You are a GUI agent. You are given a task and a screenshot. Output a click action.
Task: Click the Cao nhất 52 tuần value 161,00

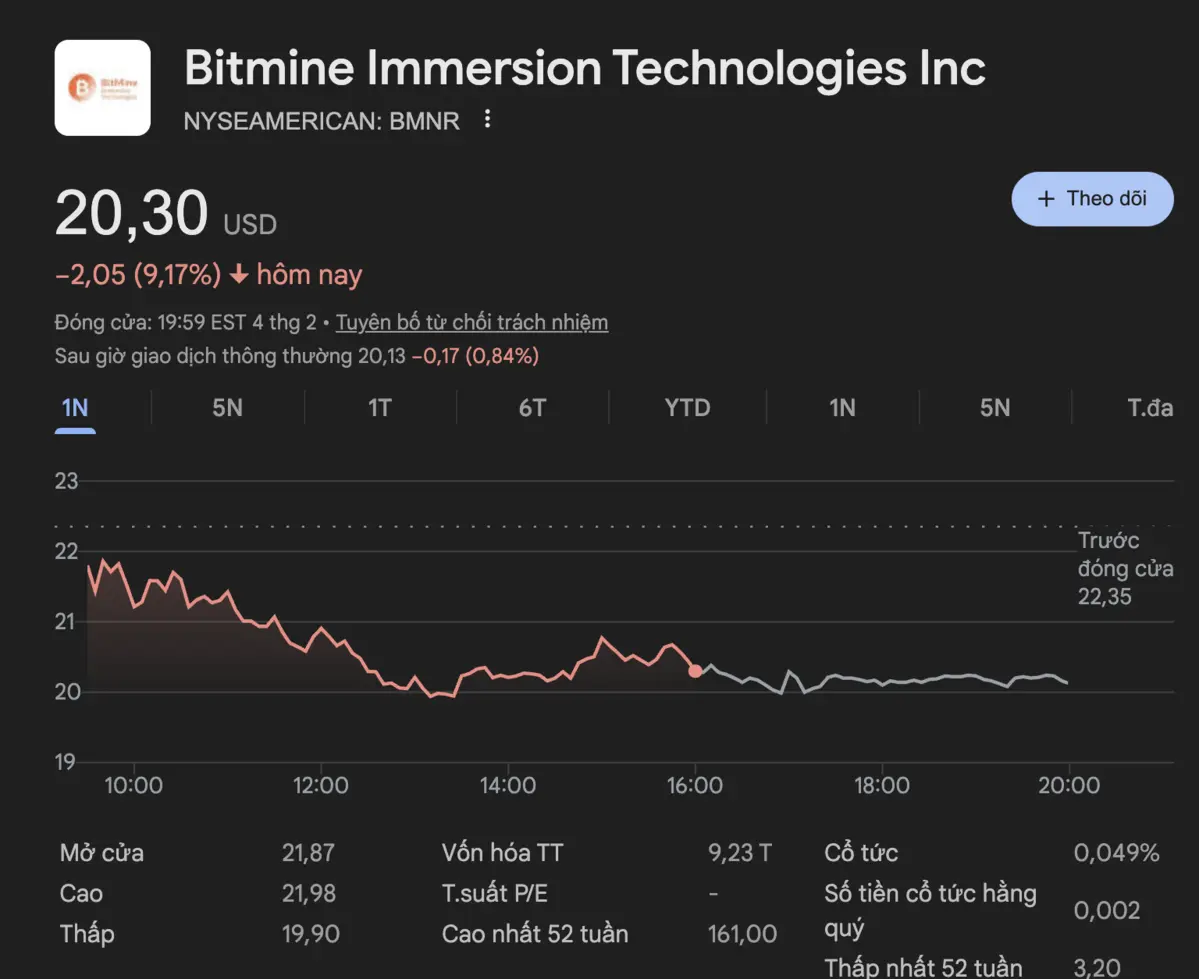[740, 934]
